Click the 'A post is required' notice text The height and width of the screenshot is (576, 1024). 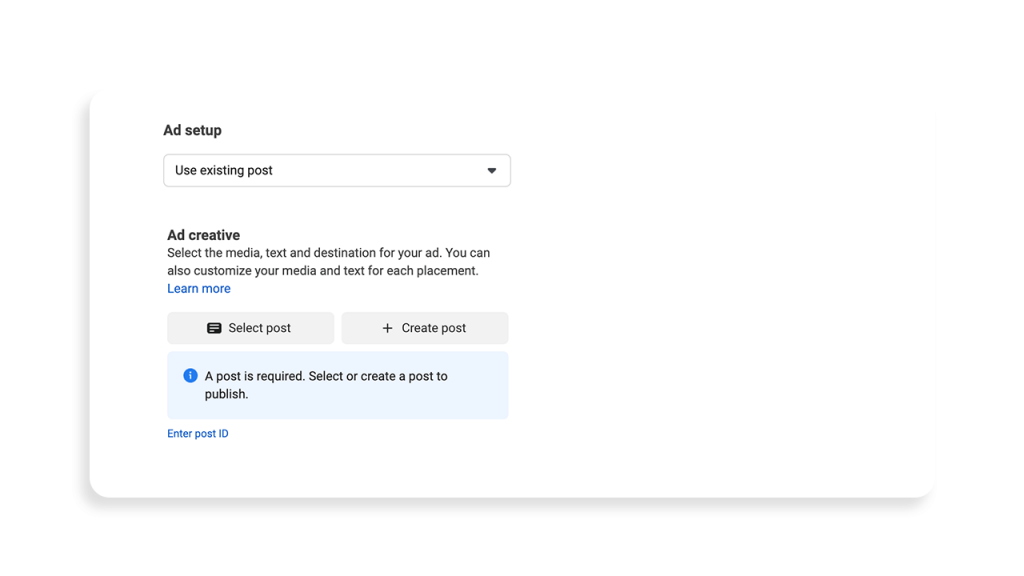coord(326,376)
